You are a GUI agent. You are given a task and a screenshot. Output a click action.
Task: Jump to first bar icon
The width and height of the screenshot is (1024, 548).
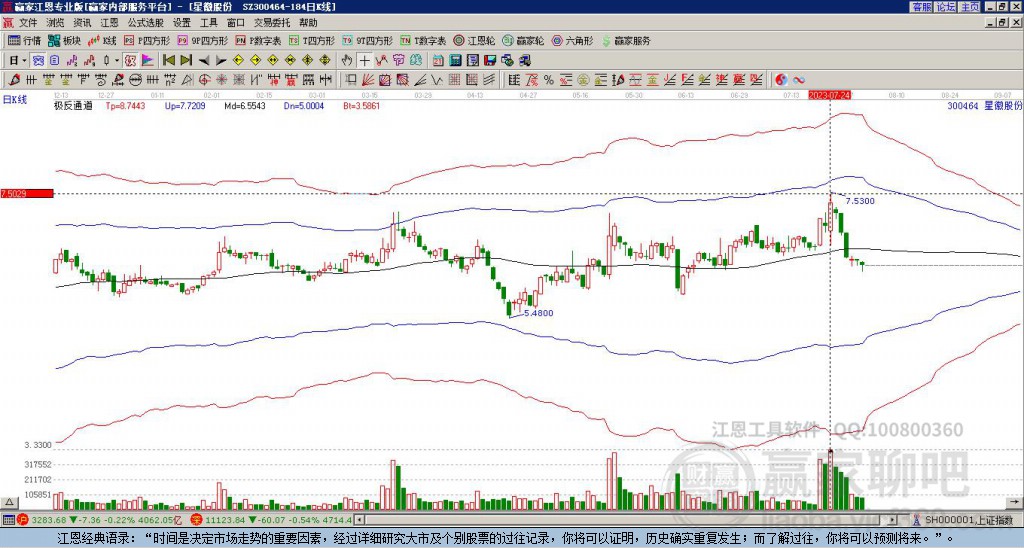[168, 61]
